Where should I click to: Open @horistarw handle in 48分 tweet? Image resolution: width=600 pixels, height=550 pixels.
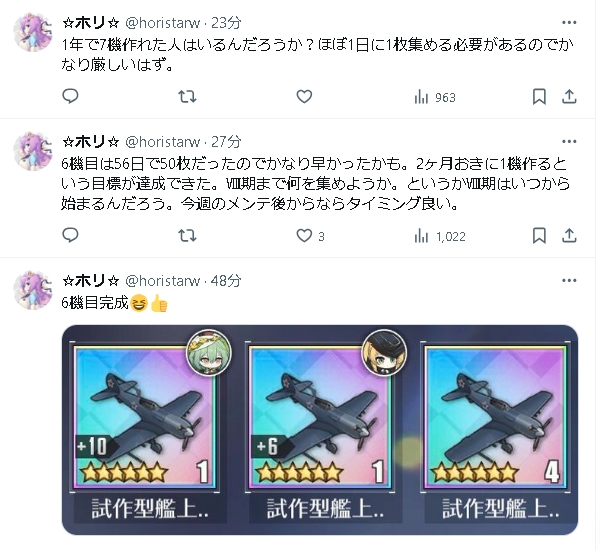(x=163, y=281)
